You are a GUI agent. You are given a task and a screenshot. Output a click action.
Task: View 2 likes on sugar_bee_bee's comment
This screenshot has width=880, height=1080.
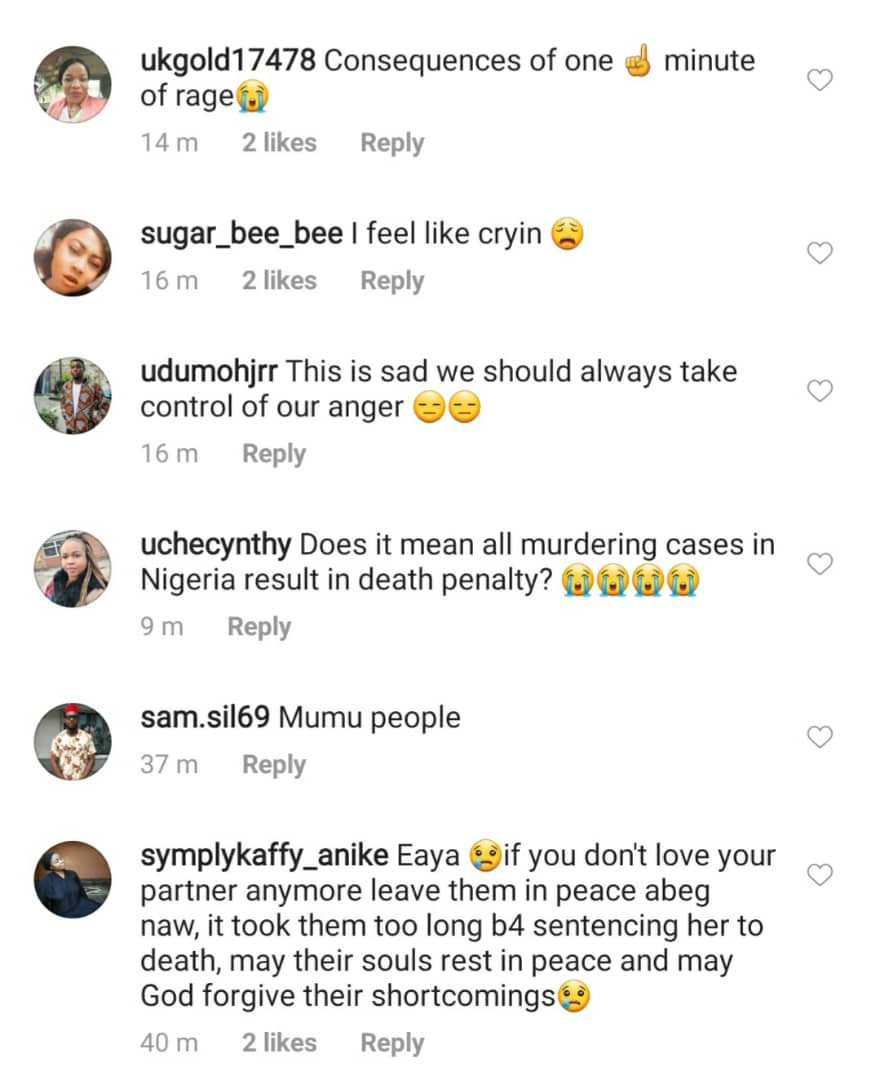[280, 280]
